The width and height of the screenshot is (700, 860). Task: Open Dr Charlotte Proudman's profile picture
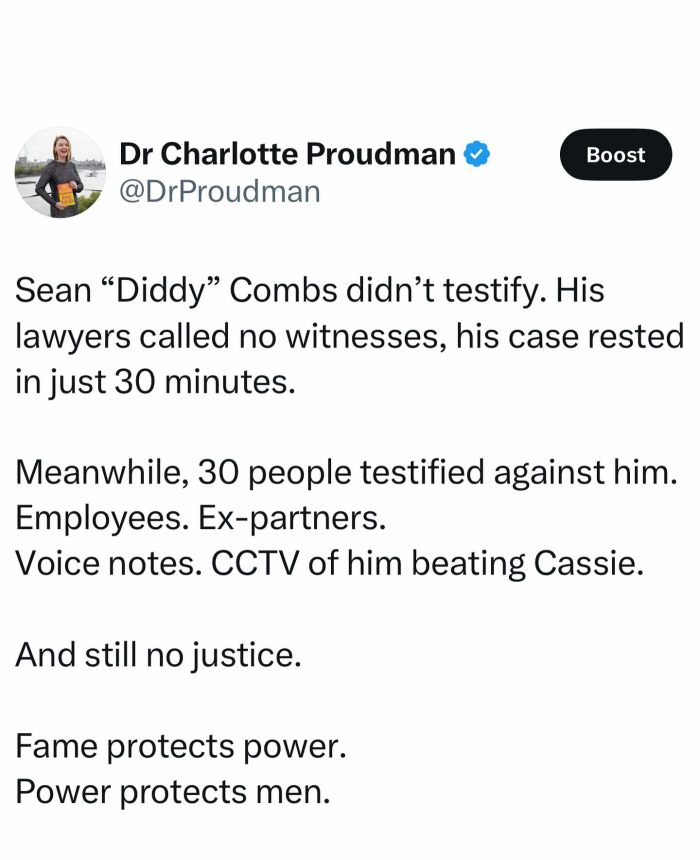(x=60, y=173)
